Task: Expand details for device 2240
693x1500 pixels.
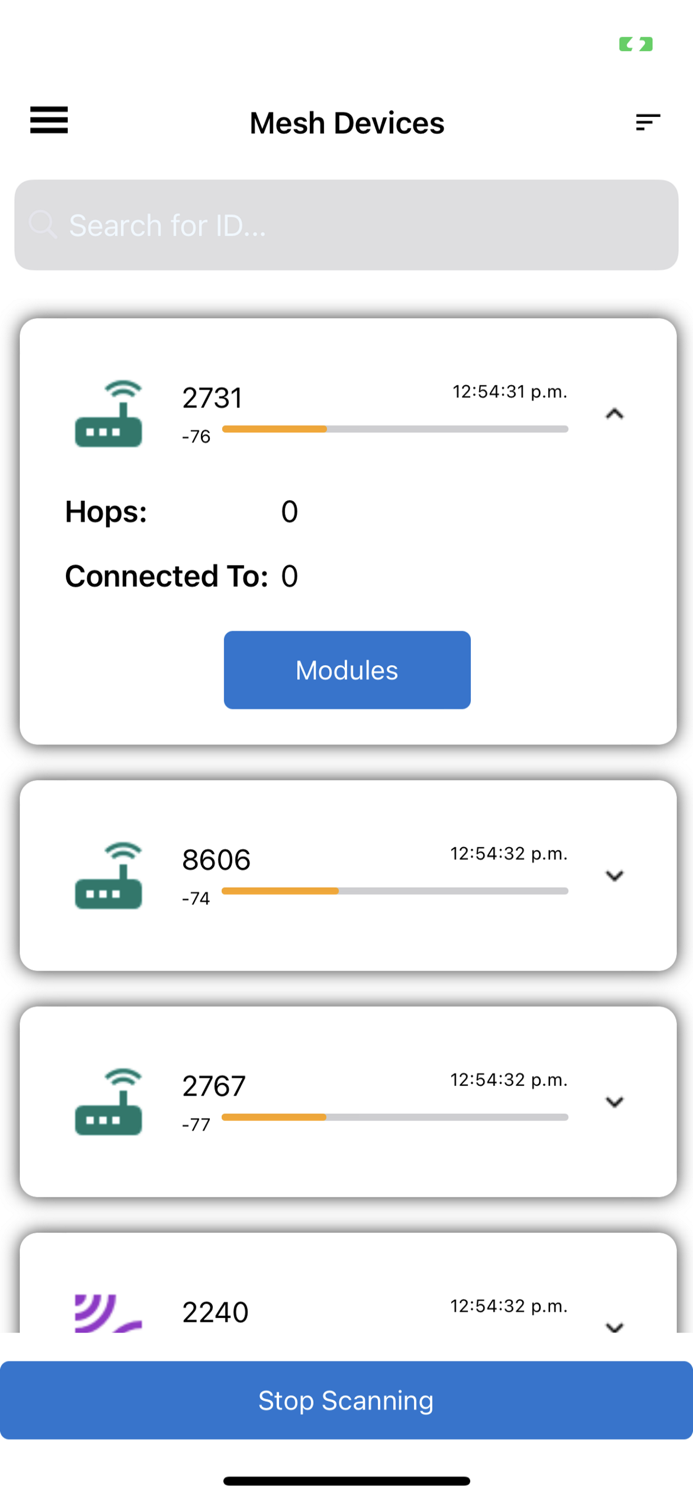Action: (x=615, y=1328)
